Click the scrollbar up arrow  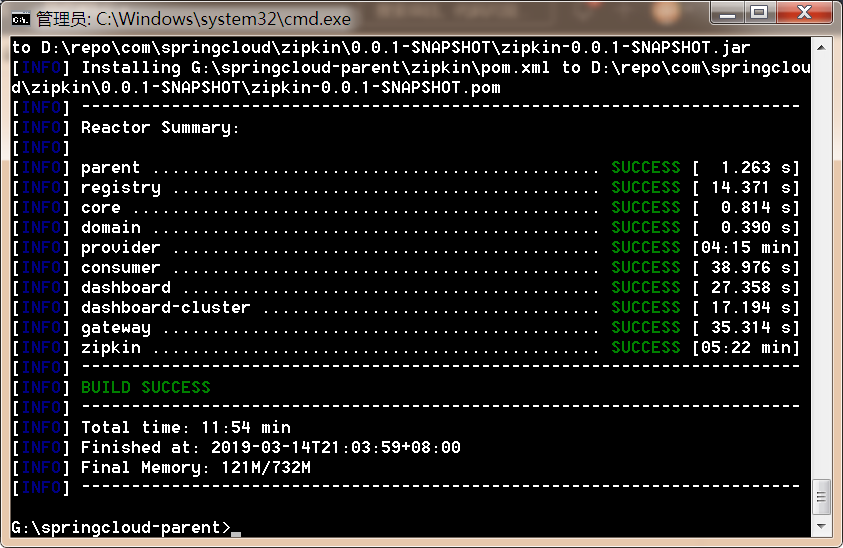tap(821, 48)
